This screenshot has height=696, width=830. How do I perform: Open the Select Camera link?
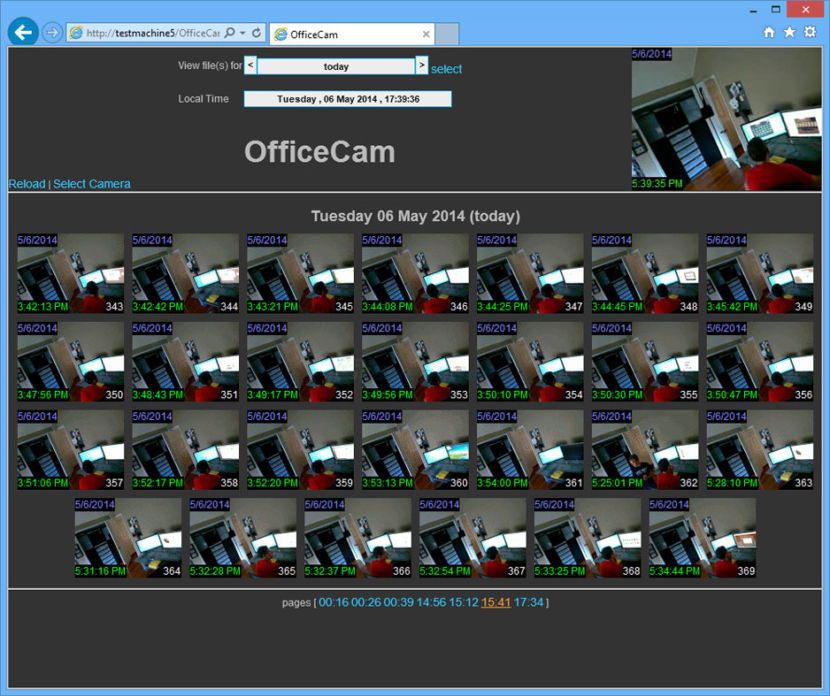92,184
